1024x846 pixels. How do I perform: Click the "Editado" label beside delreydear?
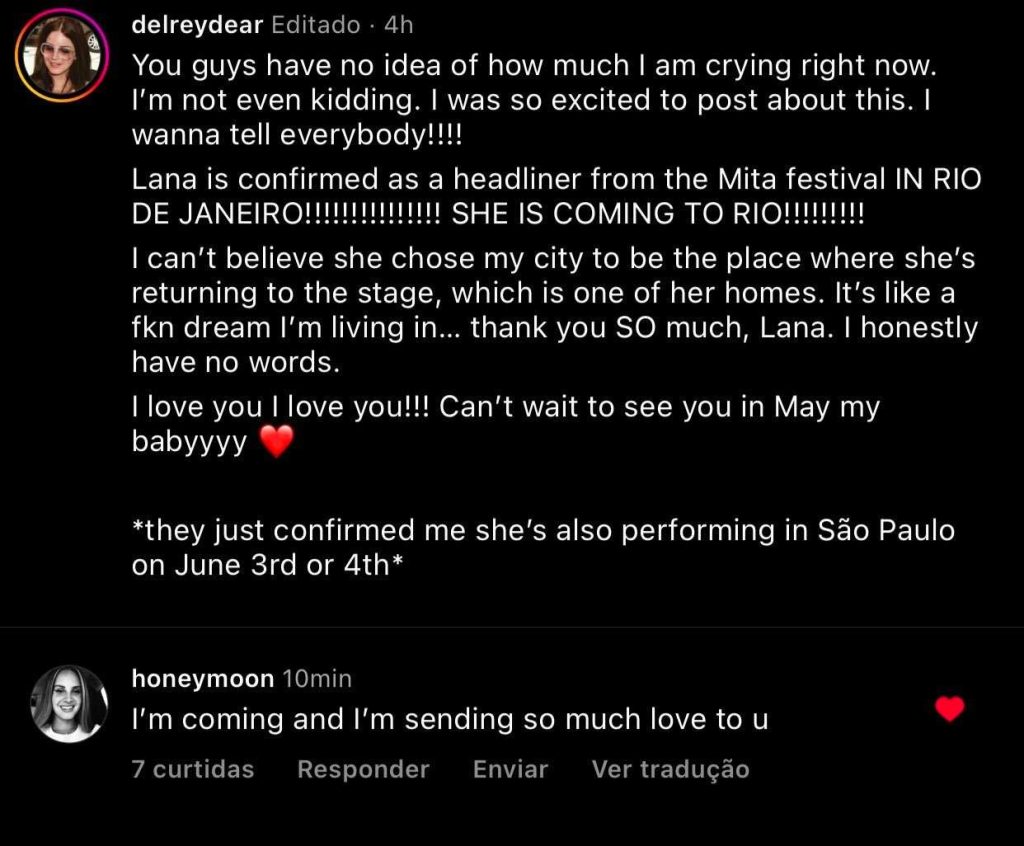pyautogui.click(x=316, y=25)
